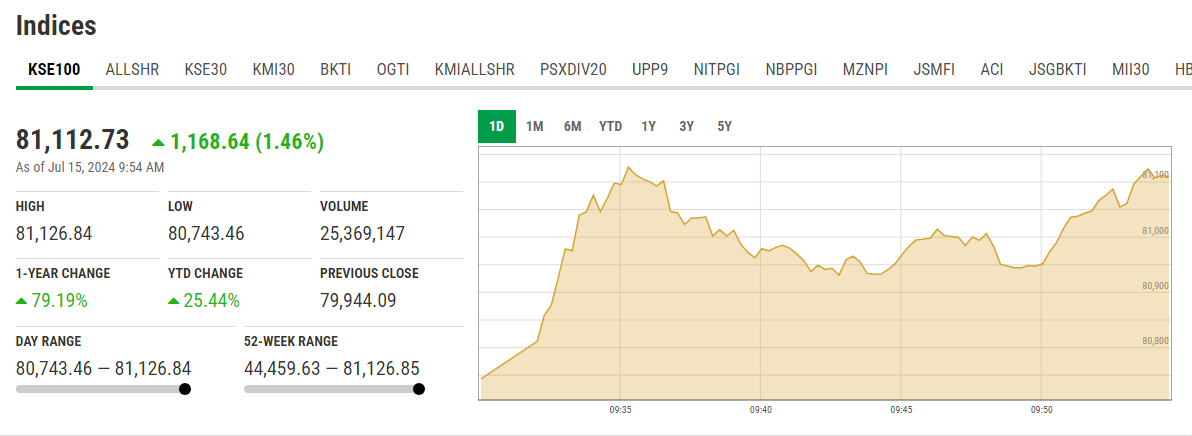1192x436 pixels.
Task: Click the index value 81,112.73
Action: point(73,141)
